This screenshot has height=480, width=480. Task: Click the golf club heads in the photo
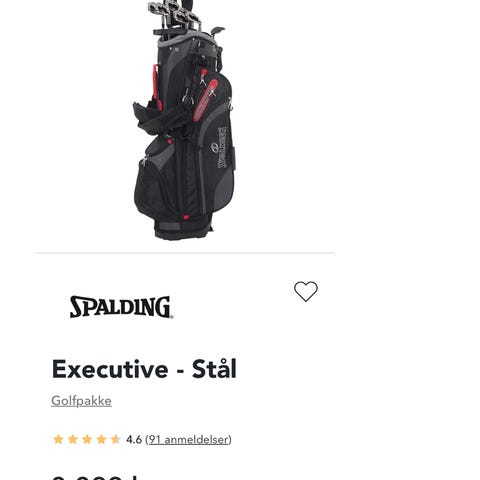point(175,12)
